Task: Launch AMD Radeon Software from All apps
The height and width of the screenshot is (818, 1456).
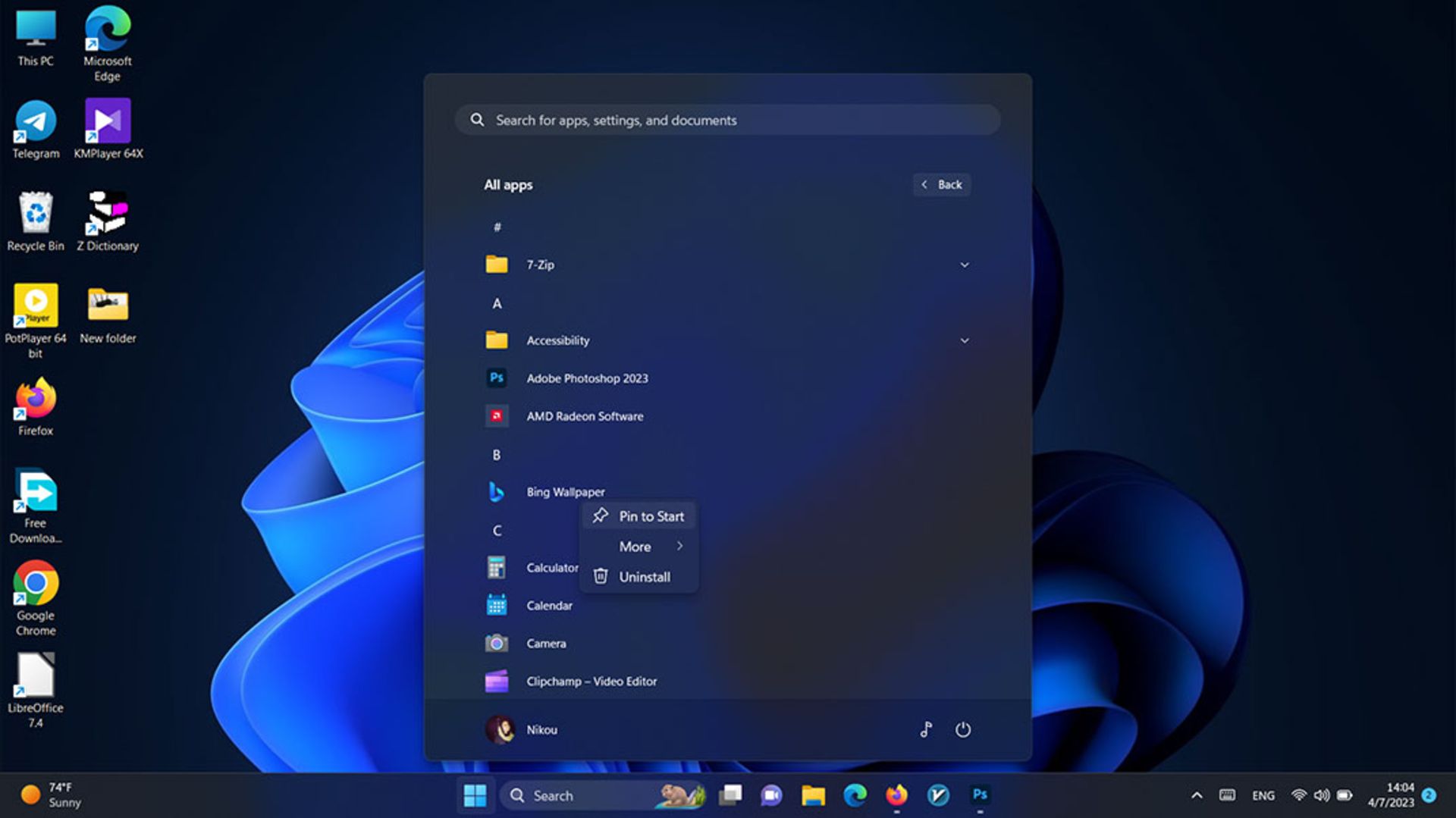Action: tap(584, 416)
